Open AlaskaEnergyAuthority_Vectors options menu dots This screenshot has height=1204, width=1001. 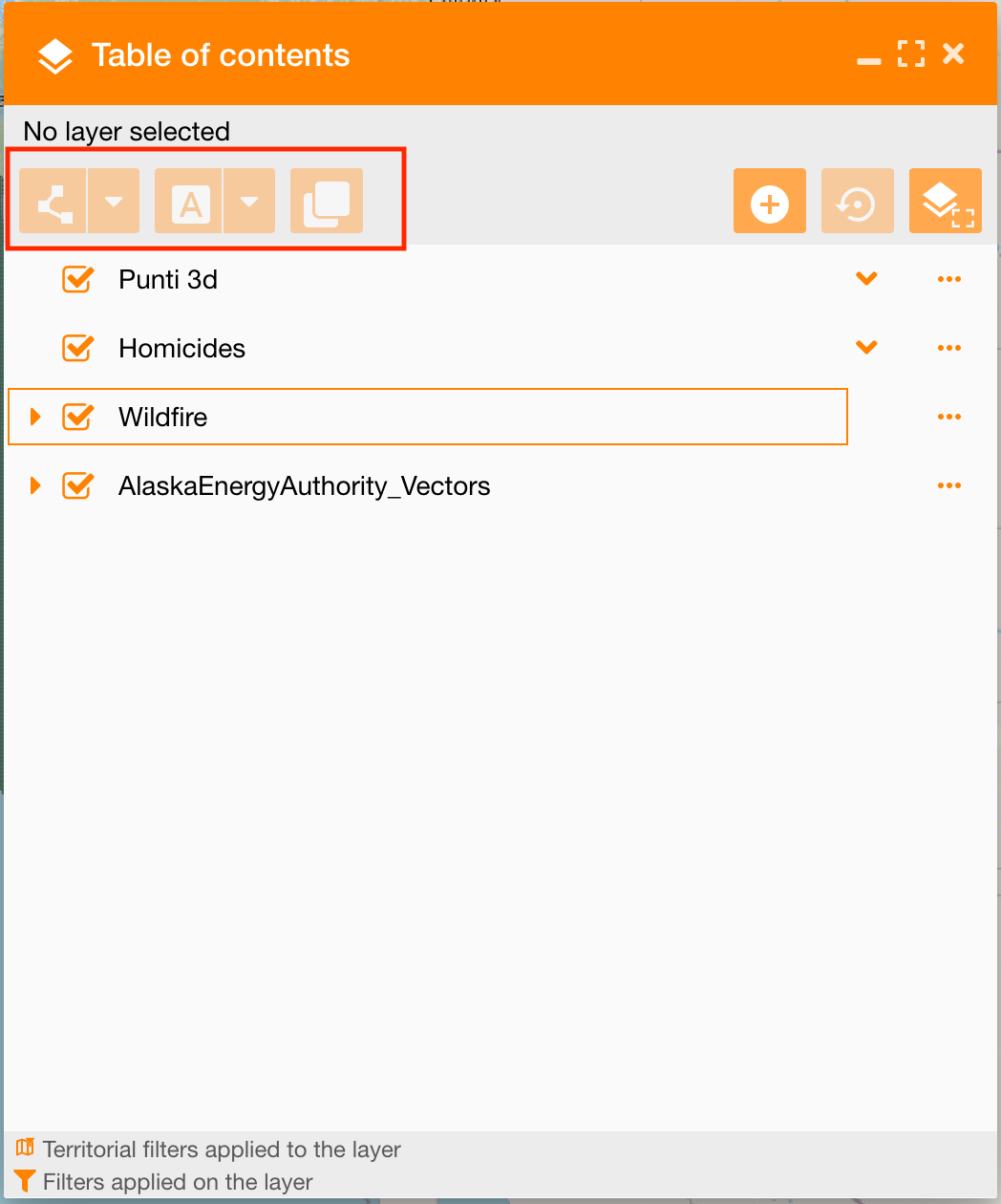tap(949, 485)
